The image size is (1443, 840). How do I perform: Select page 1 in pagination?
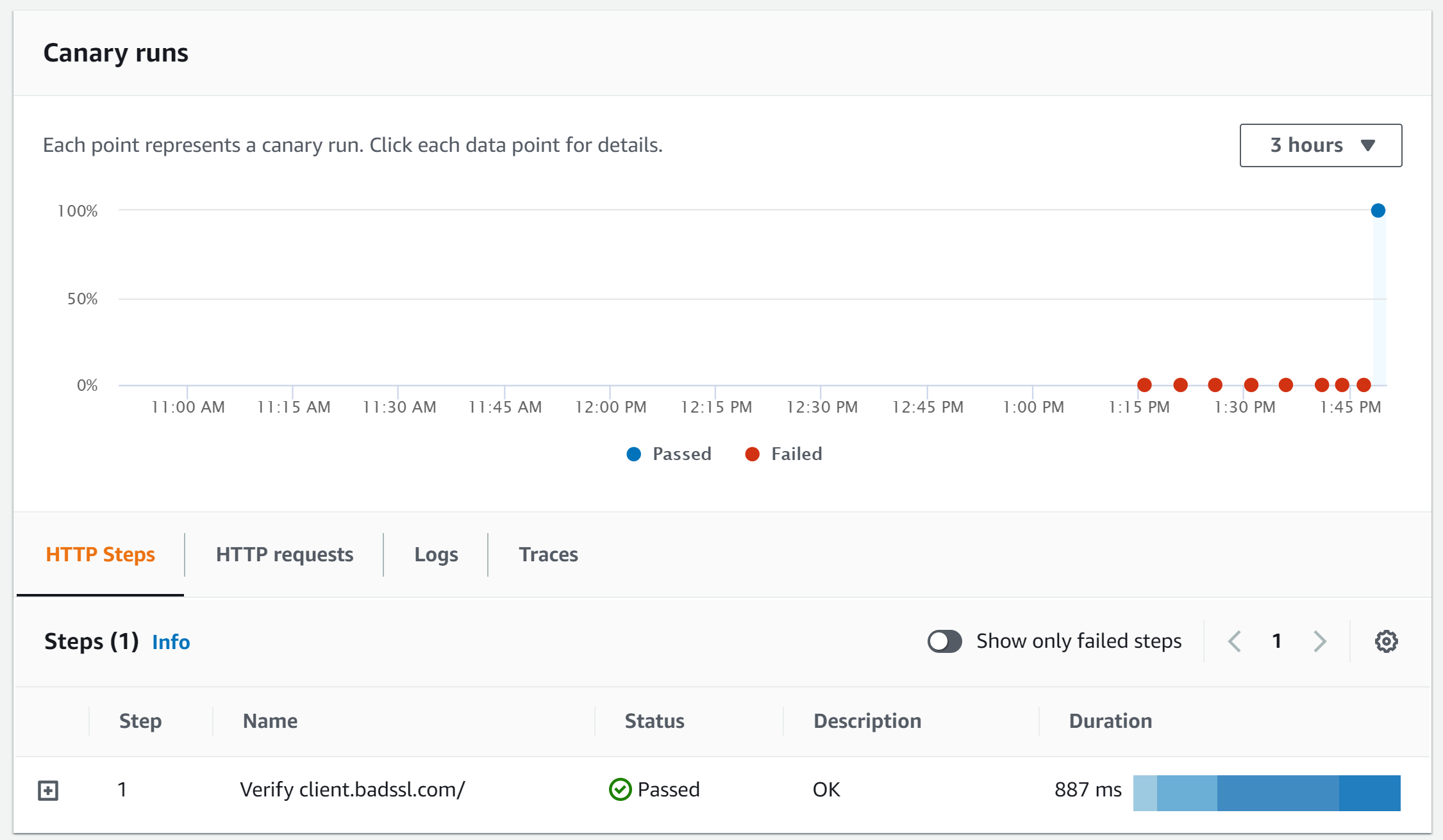1276,641
